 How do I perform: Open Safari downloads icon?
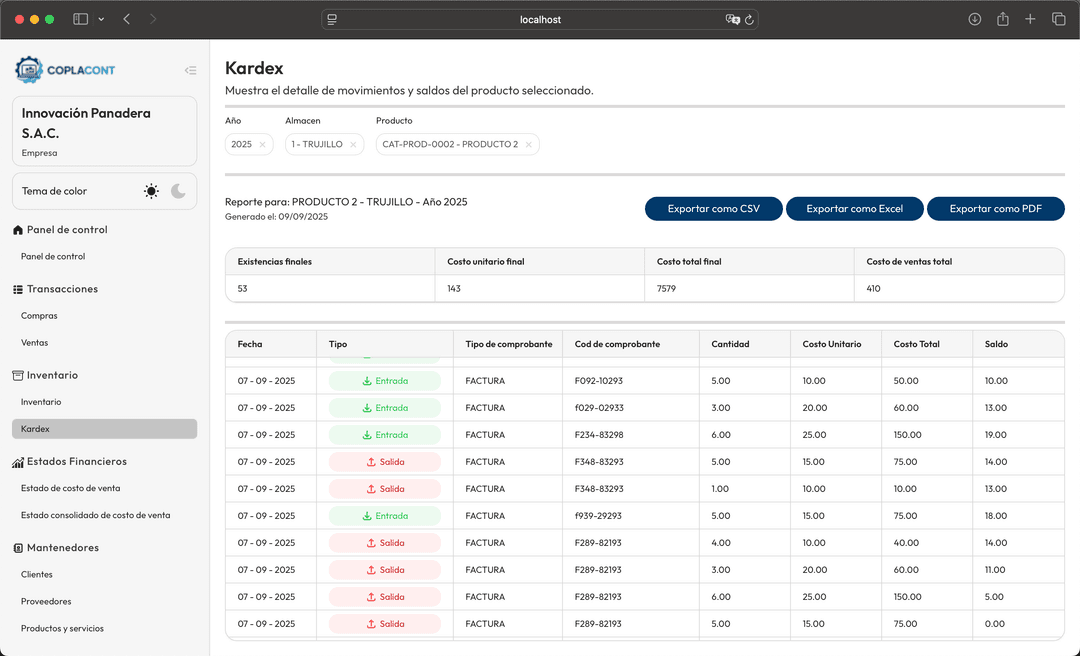point(975,19)
